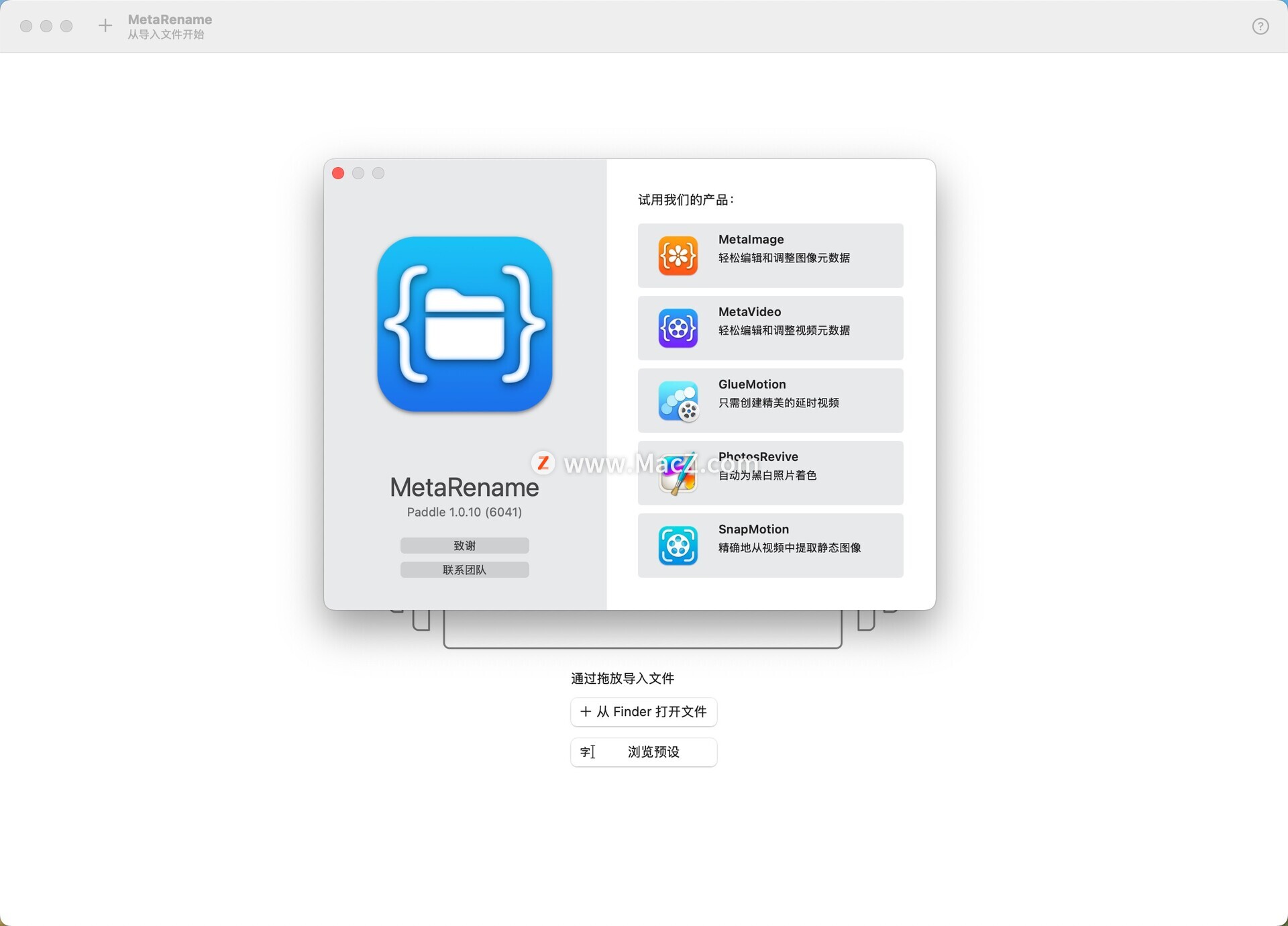Click the GlueMotion app icon
The width and height of the screenshot is (1288, 926).
coord(678,401)
